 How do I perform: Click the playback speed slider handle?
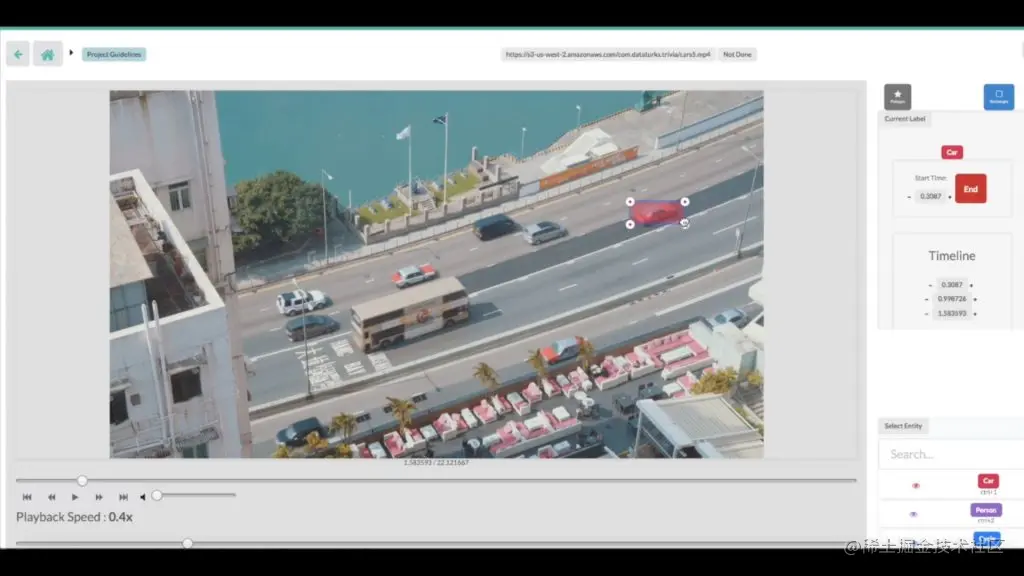tap(187, 543)
